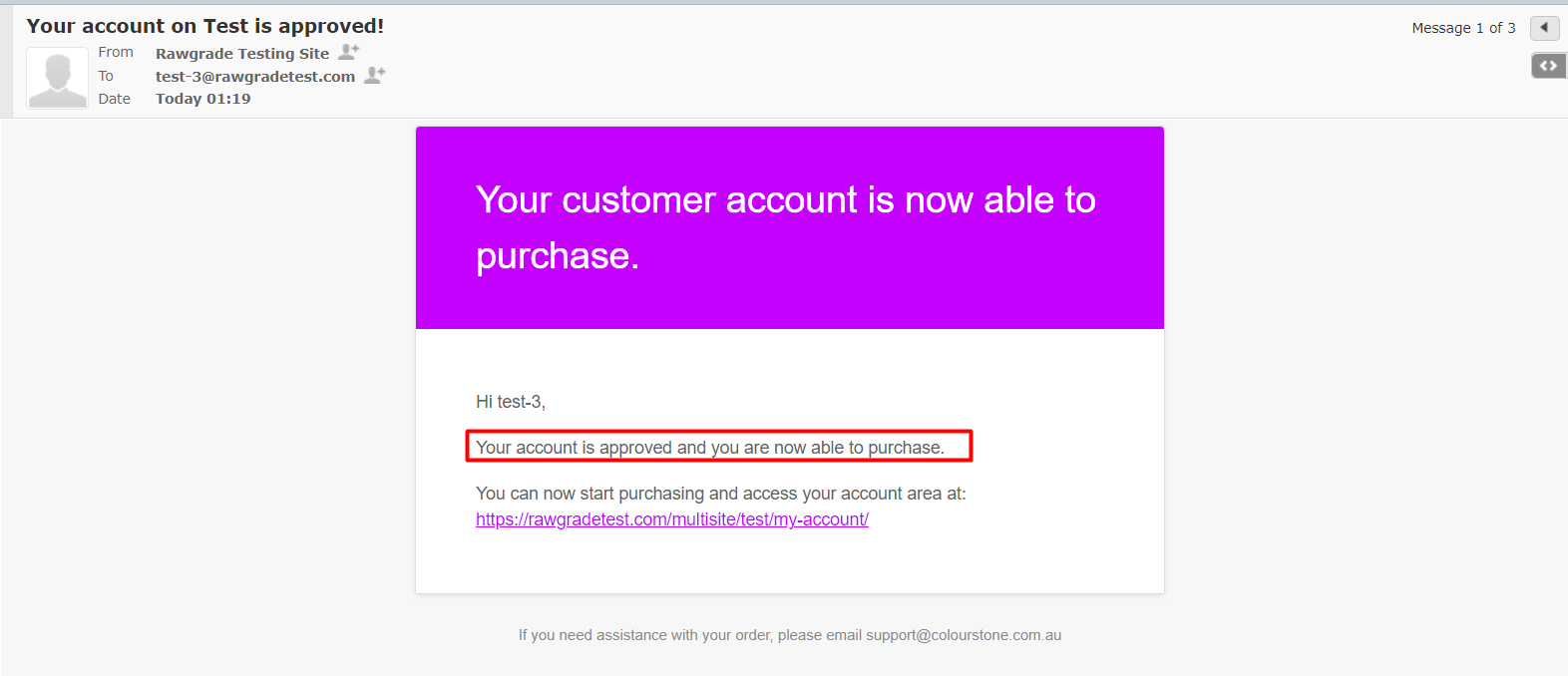Click the 'Date' header label

point(115,99)
